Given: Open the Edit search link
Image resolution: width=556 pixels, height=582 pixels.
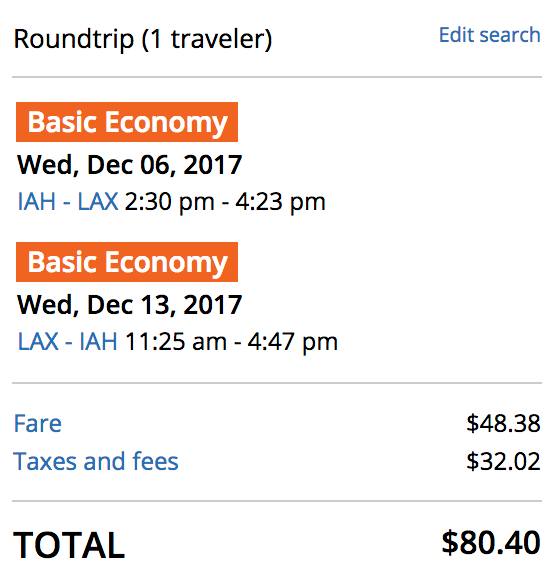Looking at the screenshot, I should click(490, 35).
